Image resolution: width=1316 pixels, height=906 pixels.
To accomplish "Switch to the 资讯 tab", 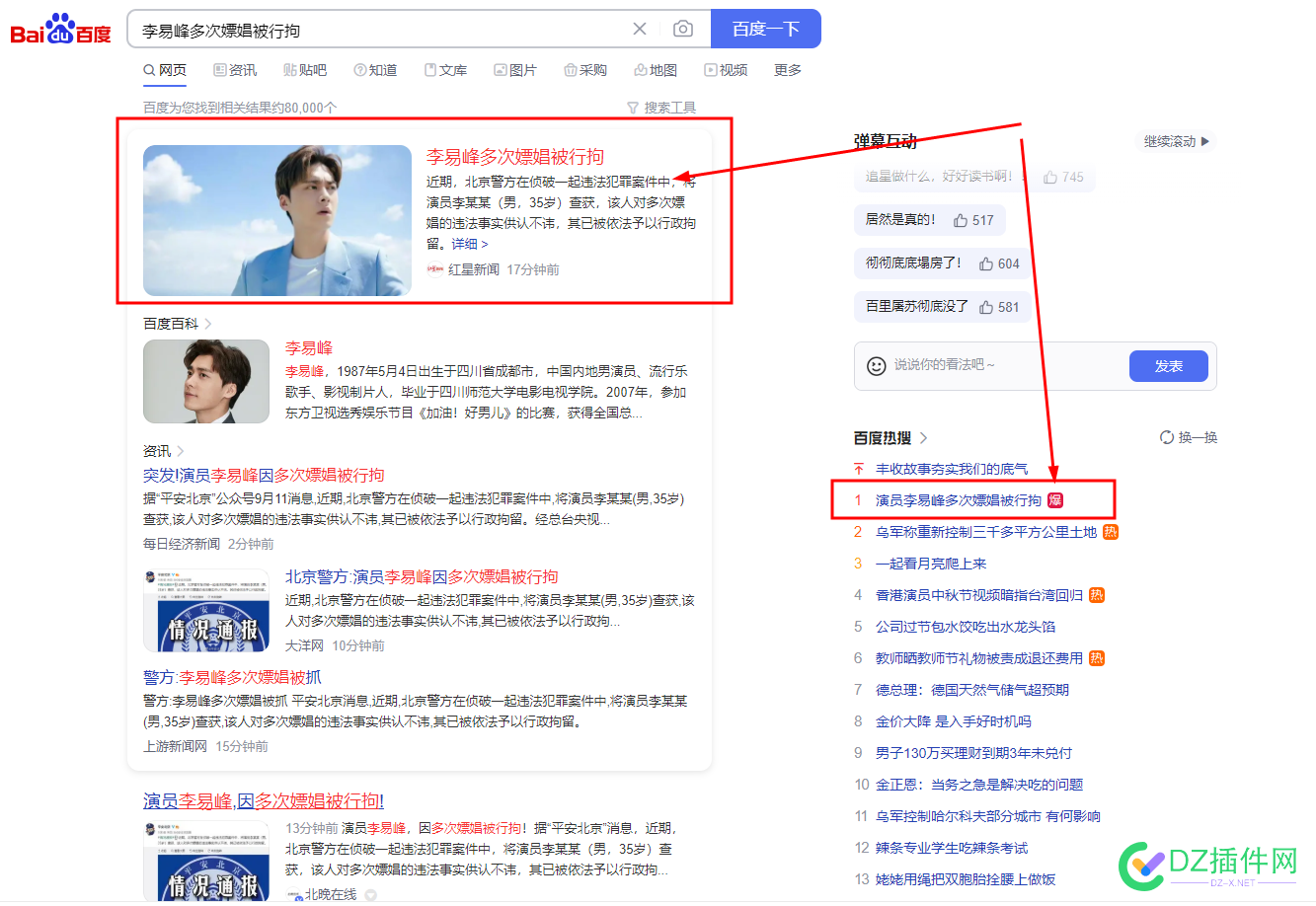I will pos(235,70).
